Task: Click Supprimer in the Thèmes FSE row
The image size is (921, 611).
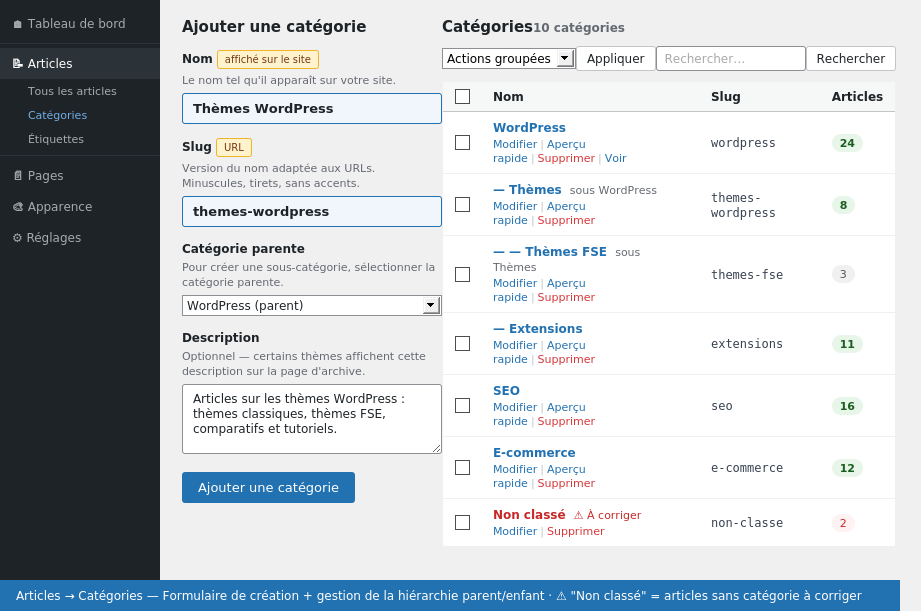Action: pos(566,297)
